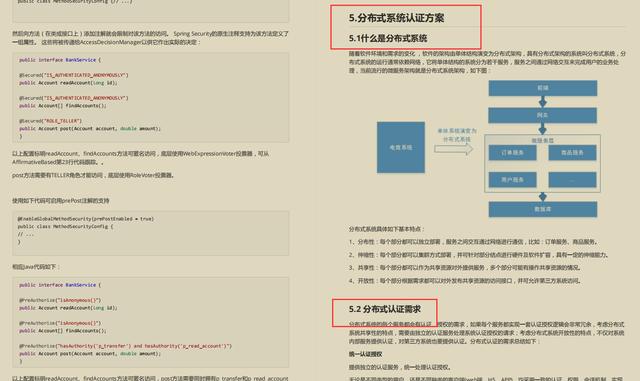Click the "商品服务" service box
The height and width of the screenshot is (381, 640).
coord(572,153)
